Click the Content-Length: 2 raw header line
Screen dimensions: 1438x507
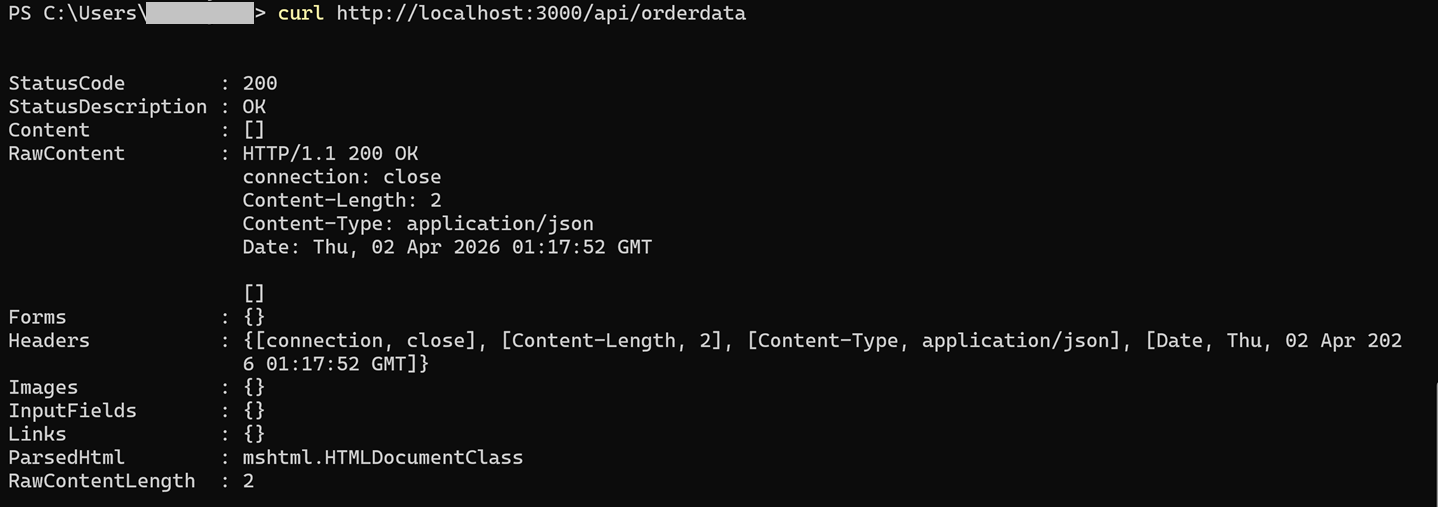(x=341, y=200)
